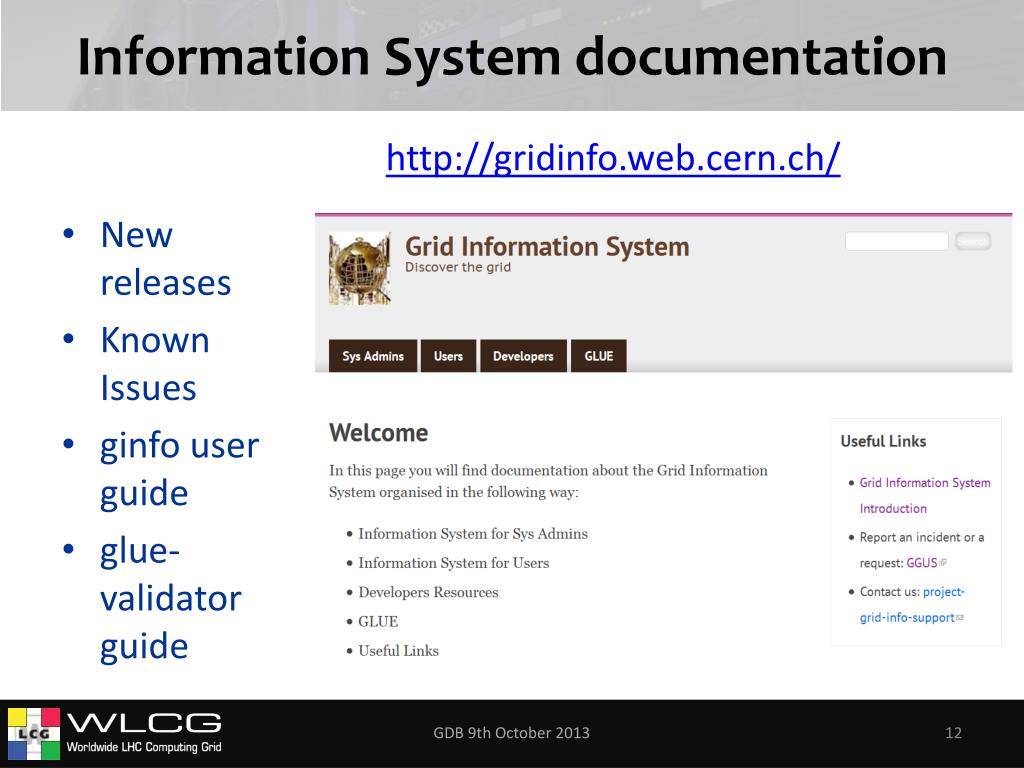Click the Grid Information System site title

[x=547, y=246]
